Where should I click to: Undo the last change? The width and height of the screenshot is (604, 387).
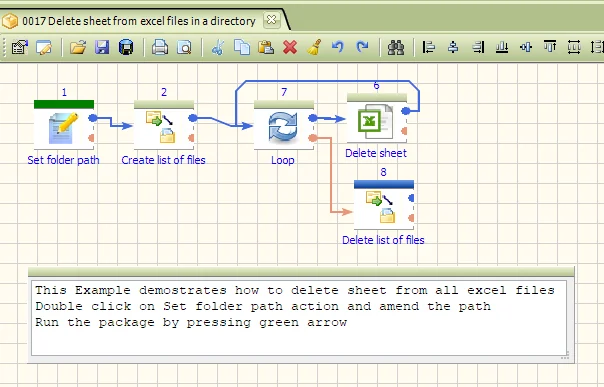[338, 47]
